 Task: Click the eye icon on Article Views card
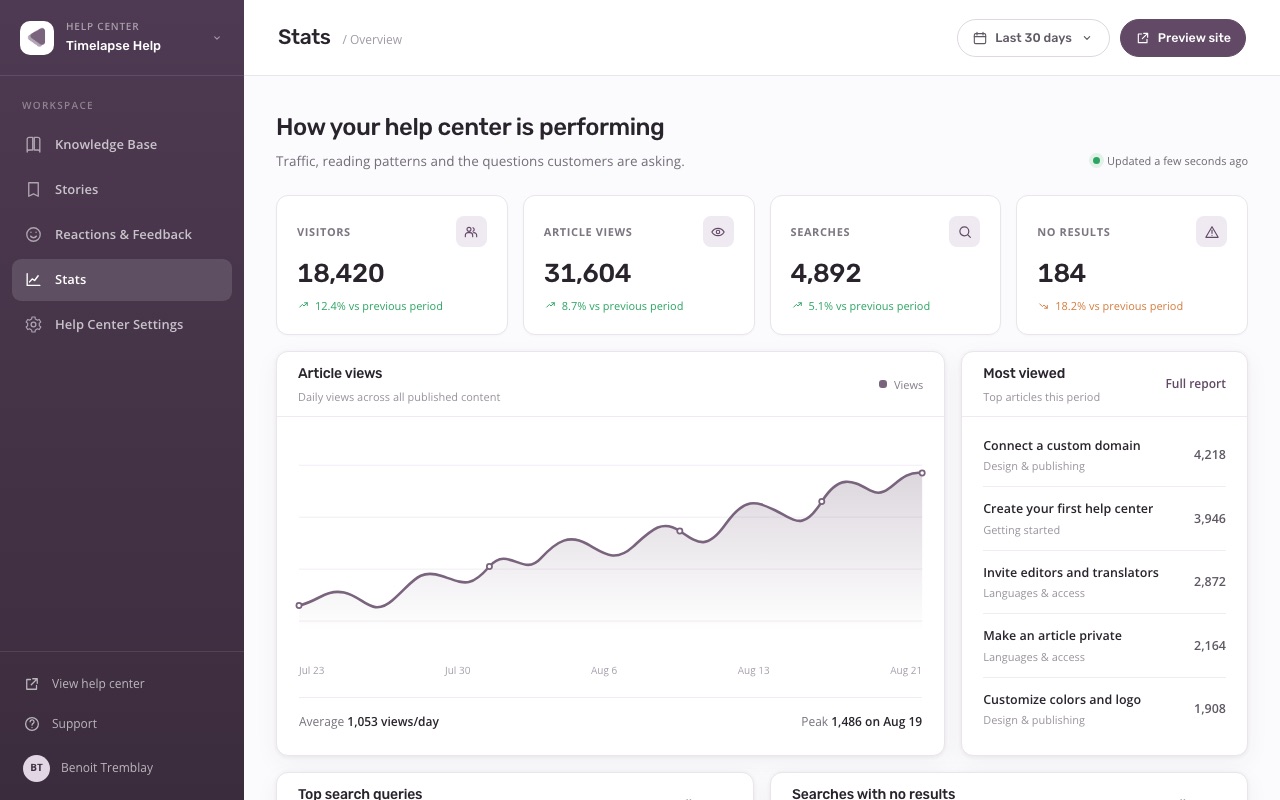(x=718, y=232)
